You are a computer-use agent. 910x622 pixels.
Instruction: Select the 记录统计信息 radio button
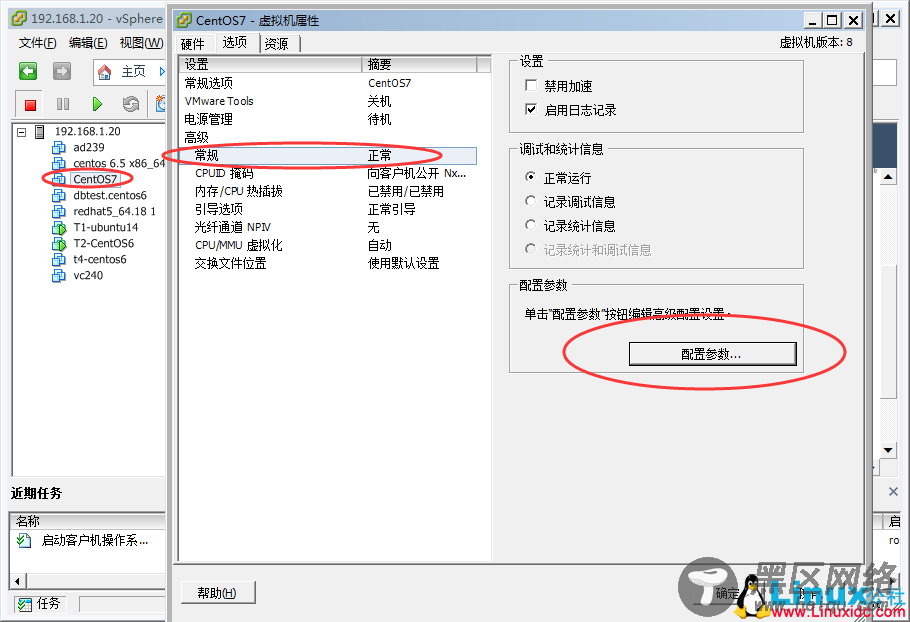pyautogui.click(x=530, y=225)
